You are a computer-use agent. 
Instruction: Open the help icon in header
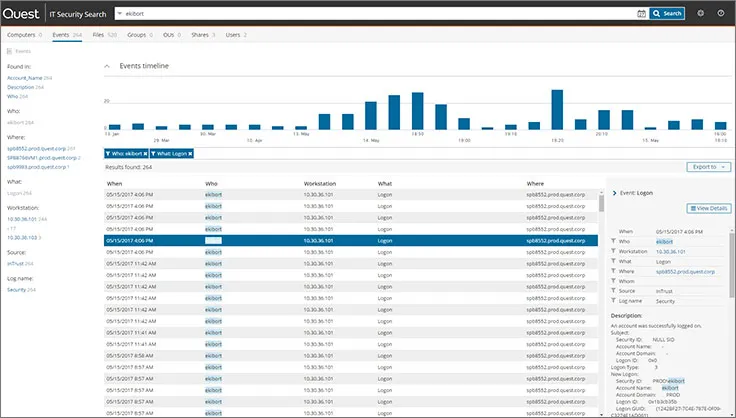721,14
